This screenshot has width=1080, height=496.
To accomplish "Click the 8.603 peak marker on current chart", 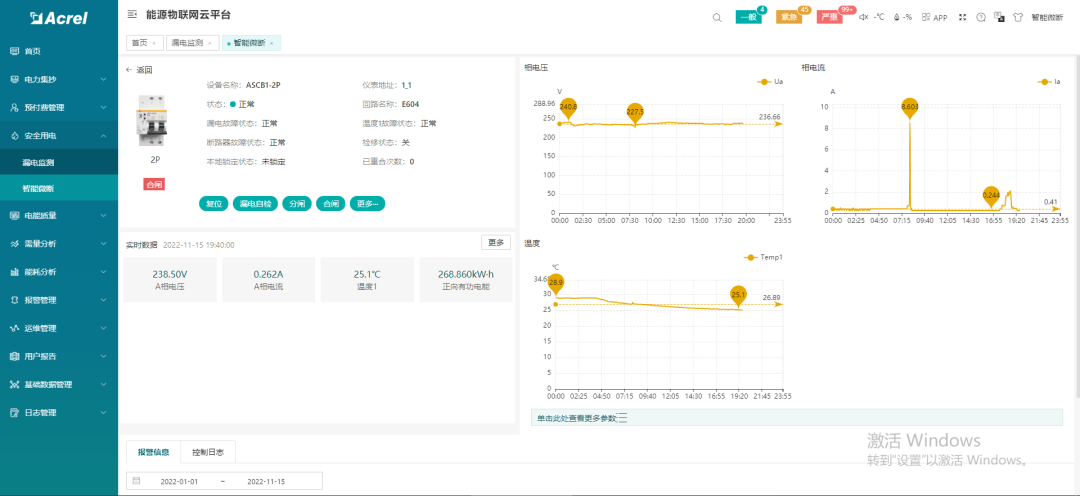I will coord(910,107).
